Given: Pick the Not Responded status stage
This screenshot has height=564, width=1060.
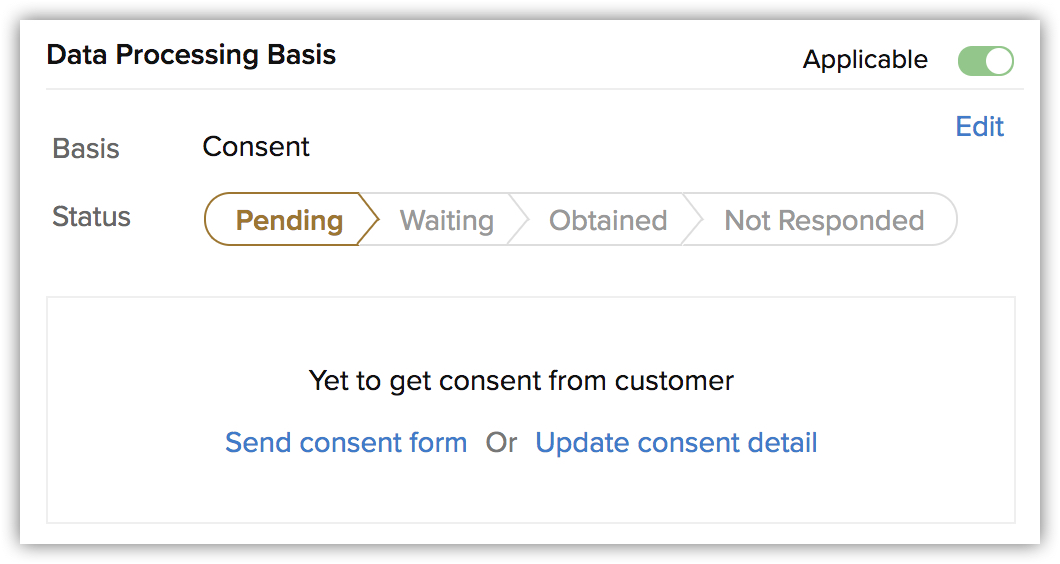Looking at the screenshot, I should point(824,220).
